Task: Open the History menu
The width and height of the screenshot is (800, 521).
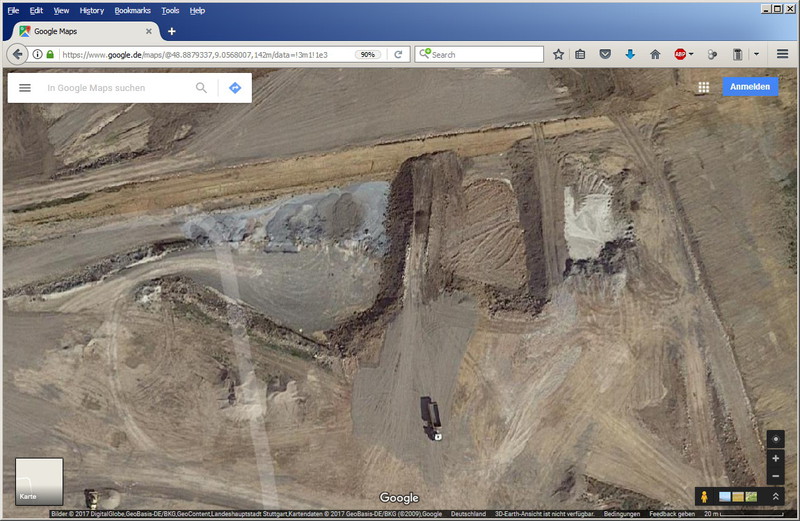Action: (x=91, y=10)
